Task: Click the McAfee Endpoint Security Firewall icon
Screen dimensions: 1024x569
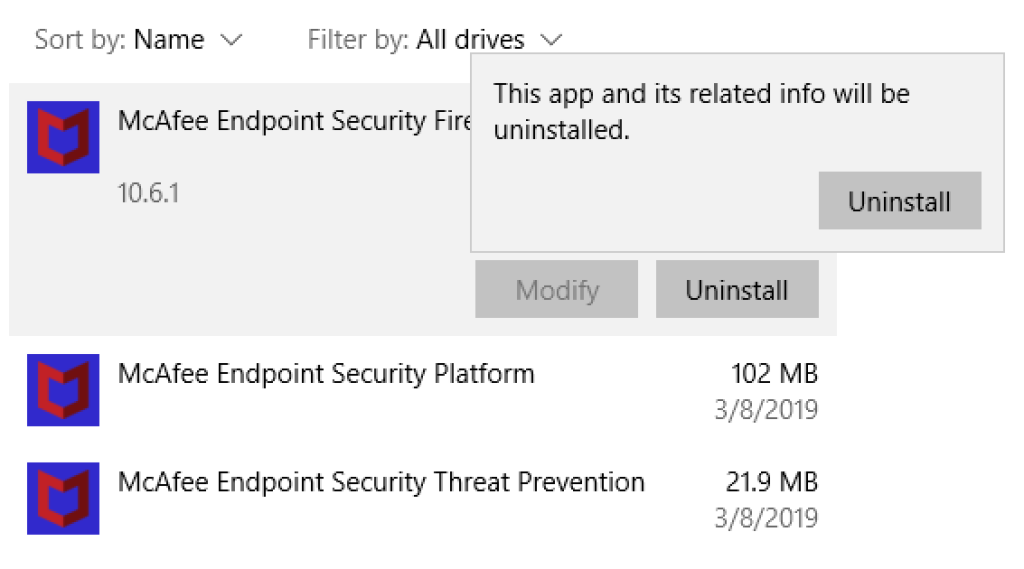Action: click(63, 137)
